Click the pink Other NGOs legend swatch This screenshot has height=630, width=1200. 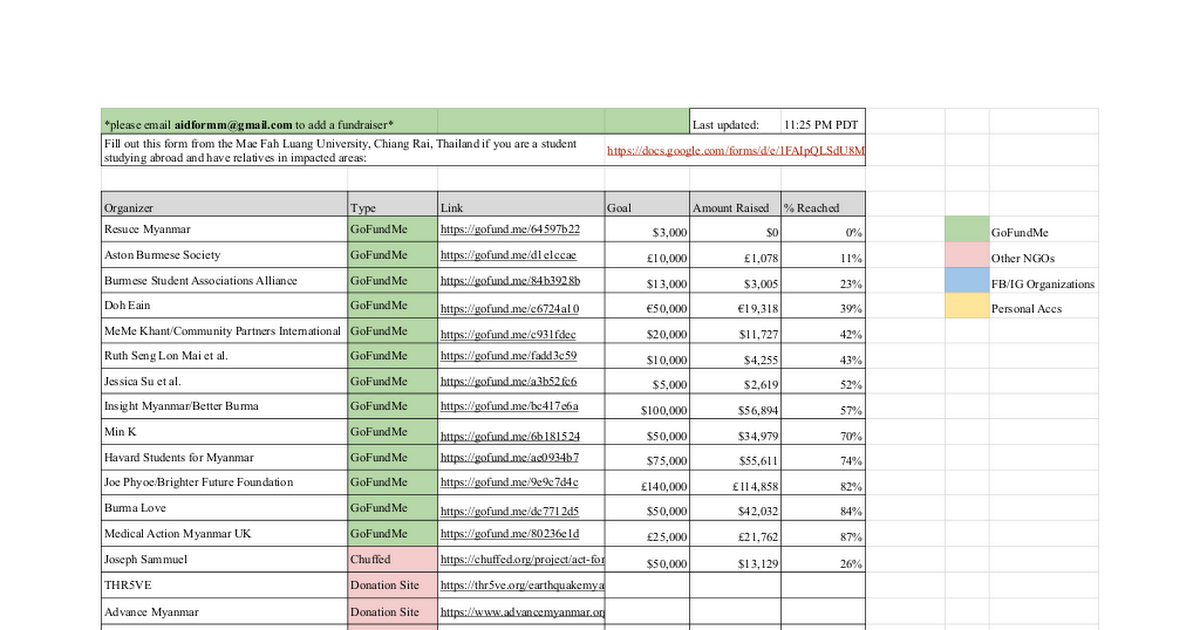point(966,256)
